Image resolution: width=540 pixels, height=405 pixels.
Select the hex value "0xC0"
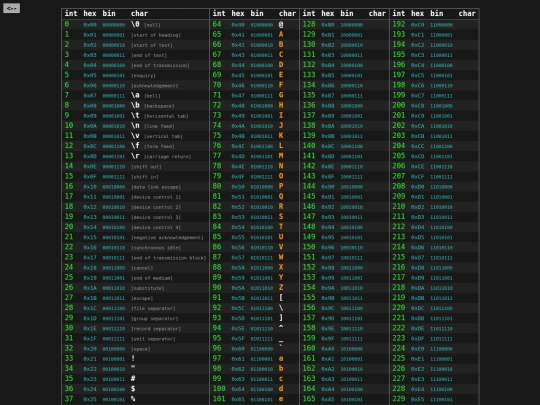click(417, 25)
